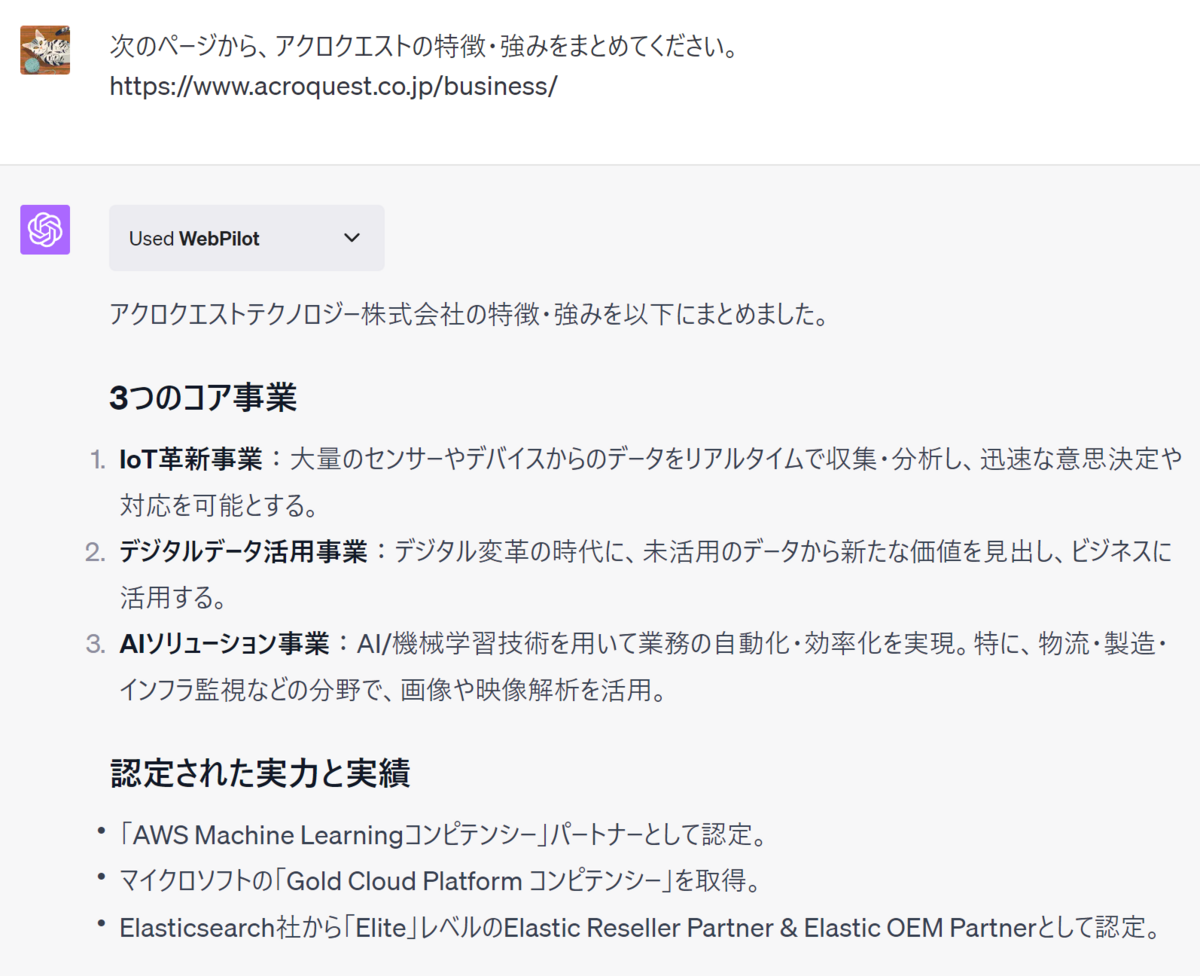This screenshot has width=1200, height=976.
Task: Click the IoT革新事業 bold label
Action: 191,460
